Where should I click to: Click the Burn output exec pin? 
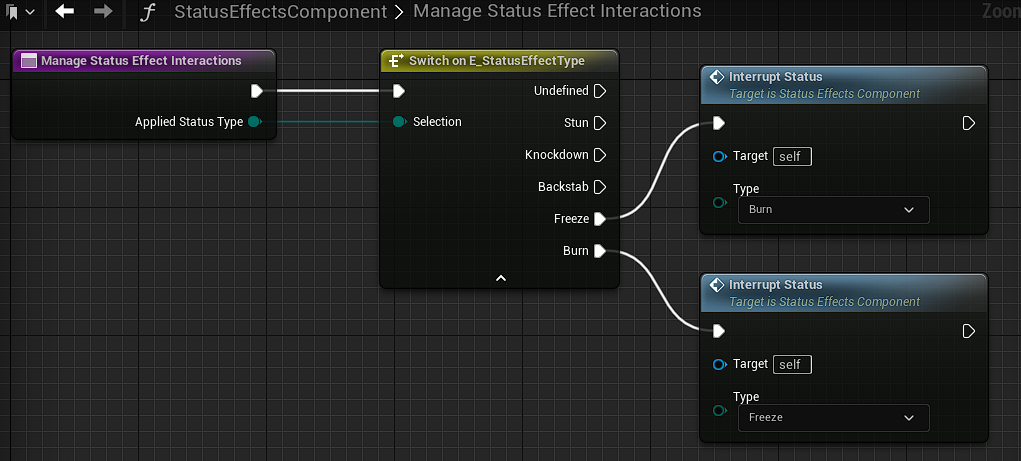pos(600,251)
